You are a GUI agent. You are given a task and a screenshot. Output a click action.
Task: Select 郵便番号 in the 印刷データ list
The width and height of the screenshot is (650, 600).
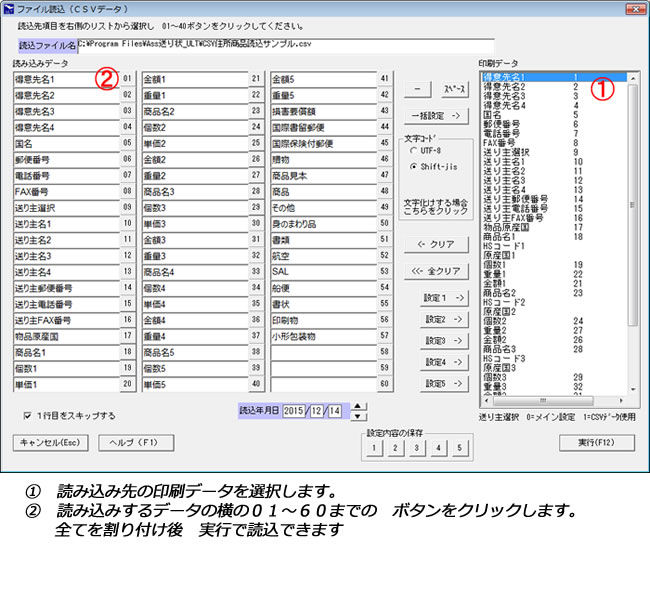click(503, 123)
